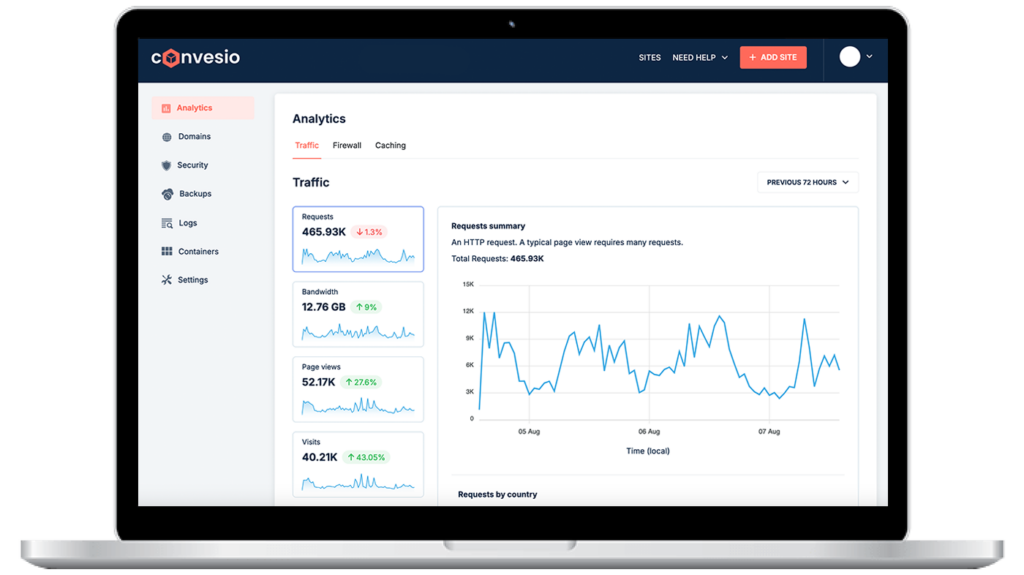Click the Requests by country heading

coord(498,495)
